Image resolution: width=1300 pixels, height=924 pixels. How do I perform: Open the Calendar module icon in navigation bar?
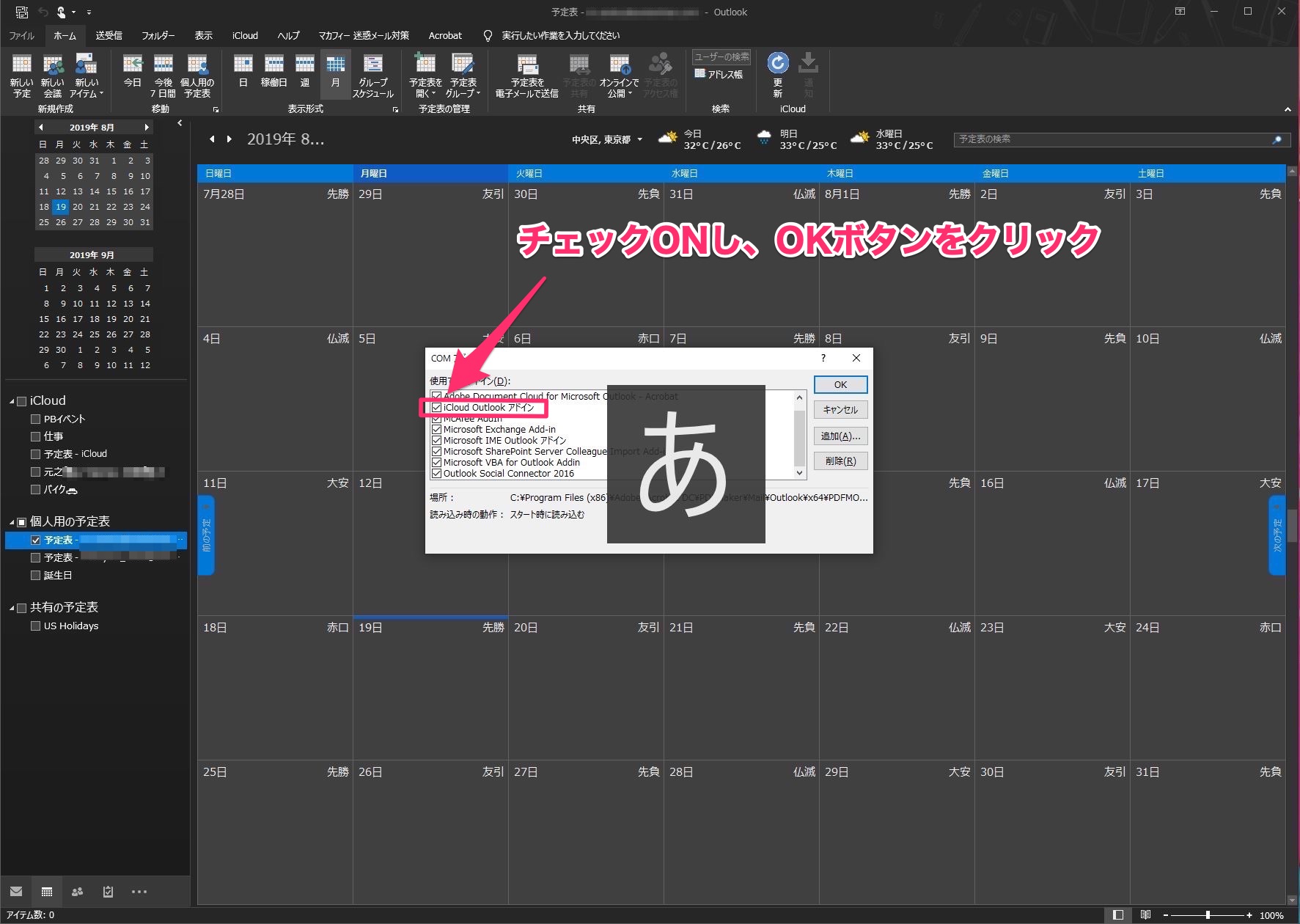pyautogui.click(x=47, y=892)
